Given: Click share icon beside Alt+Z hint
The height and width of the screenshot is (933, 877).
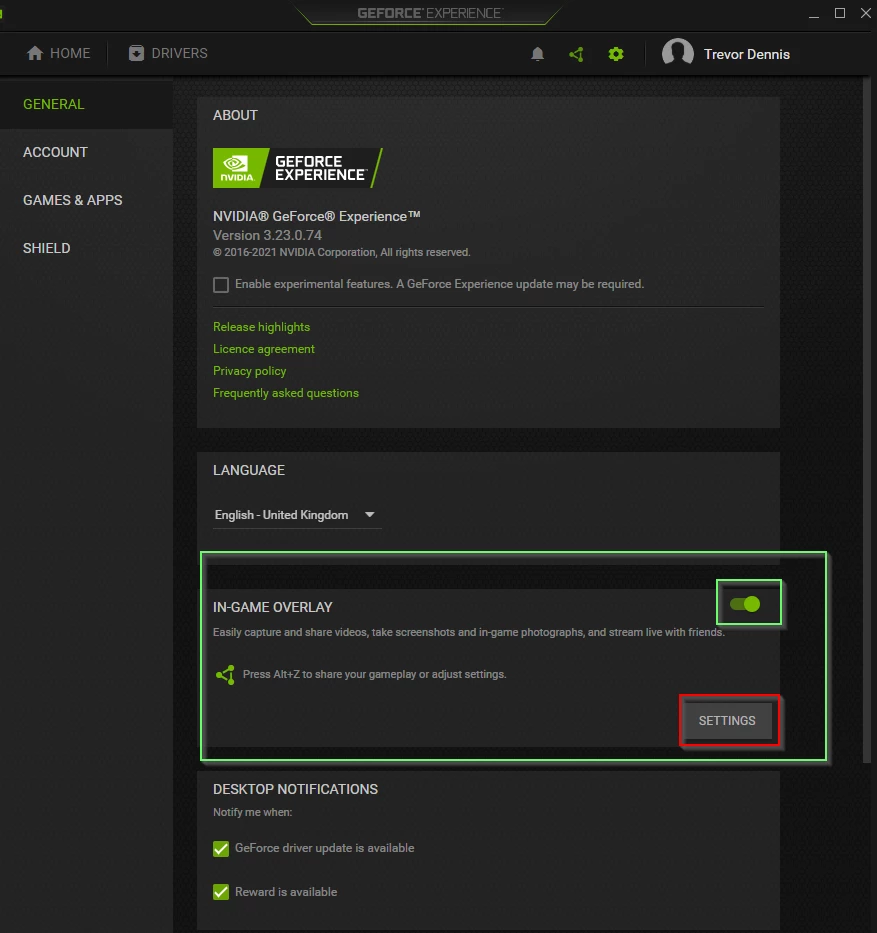Looking at the screenshot, I should pos(225,675).
